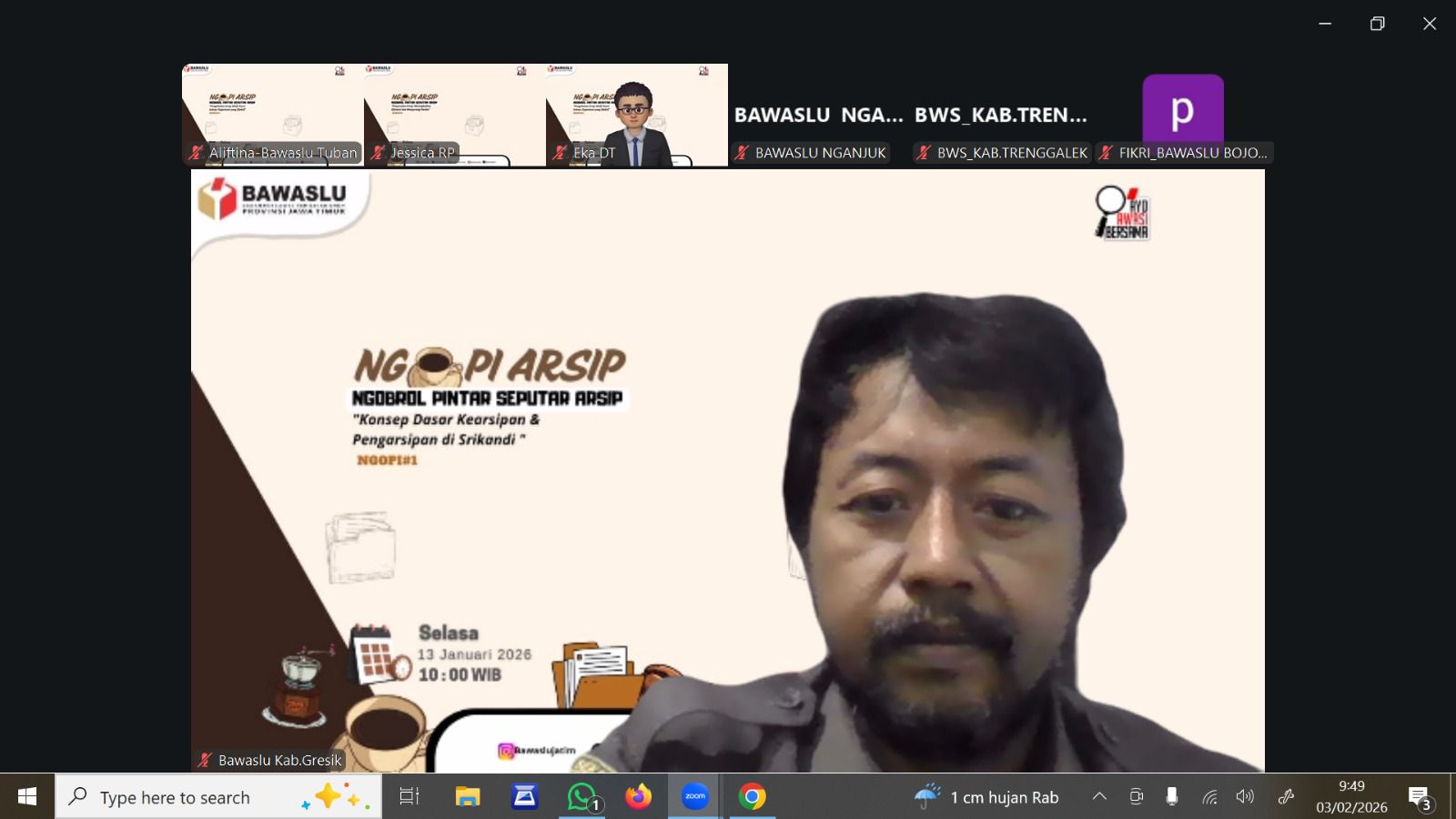Image resolution: width=1456 pixels, height=819 pixels.
Task: Open the Windows Start menu
Action: coord(27,797)
